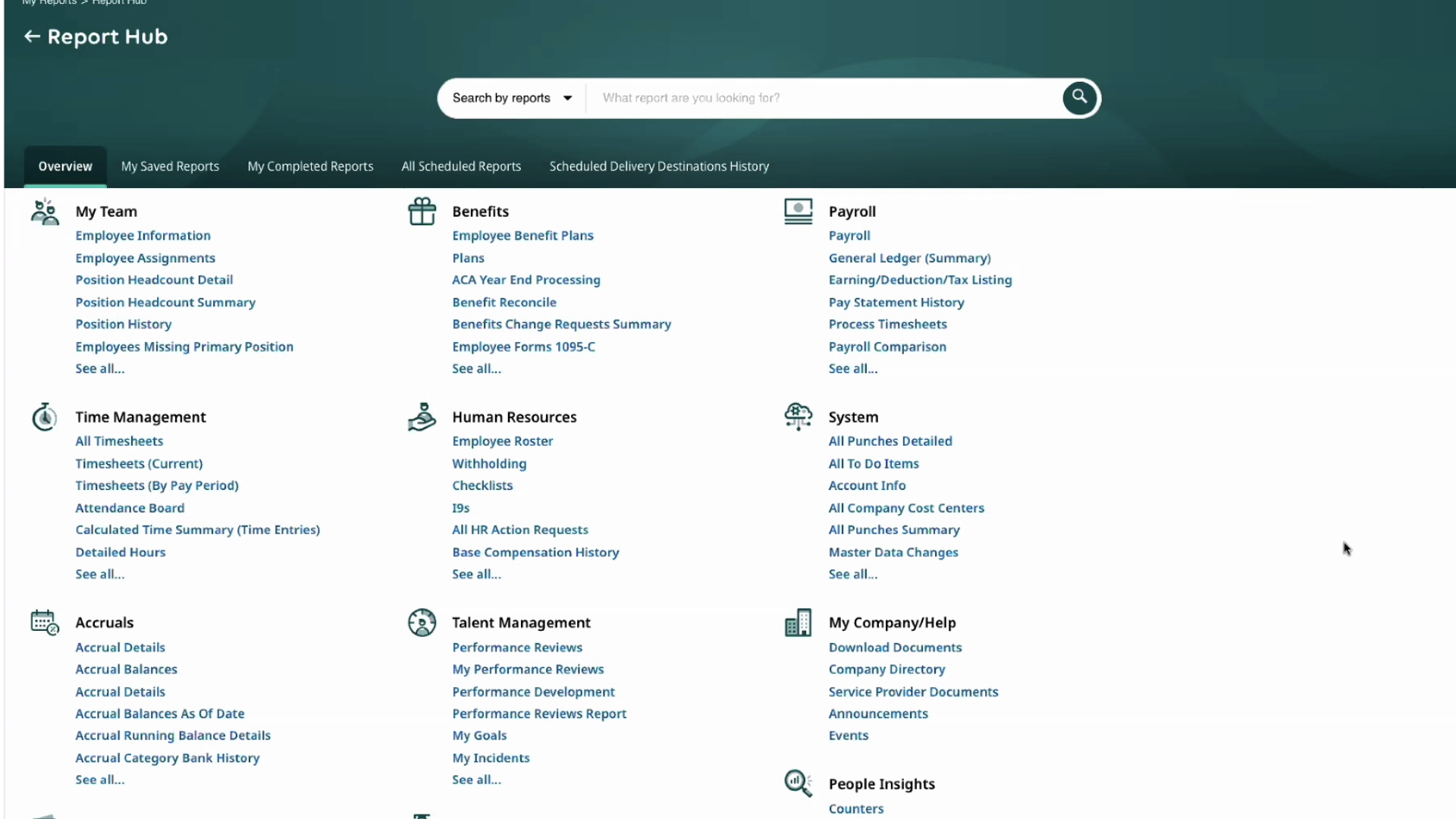This screenshot has height=819, width=1456.
Task: Open Employees Missing Primary Position report
Action: [184, 347]
